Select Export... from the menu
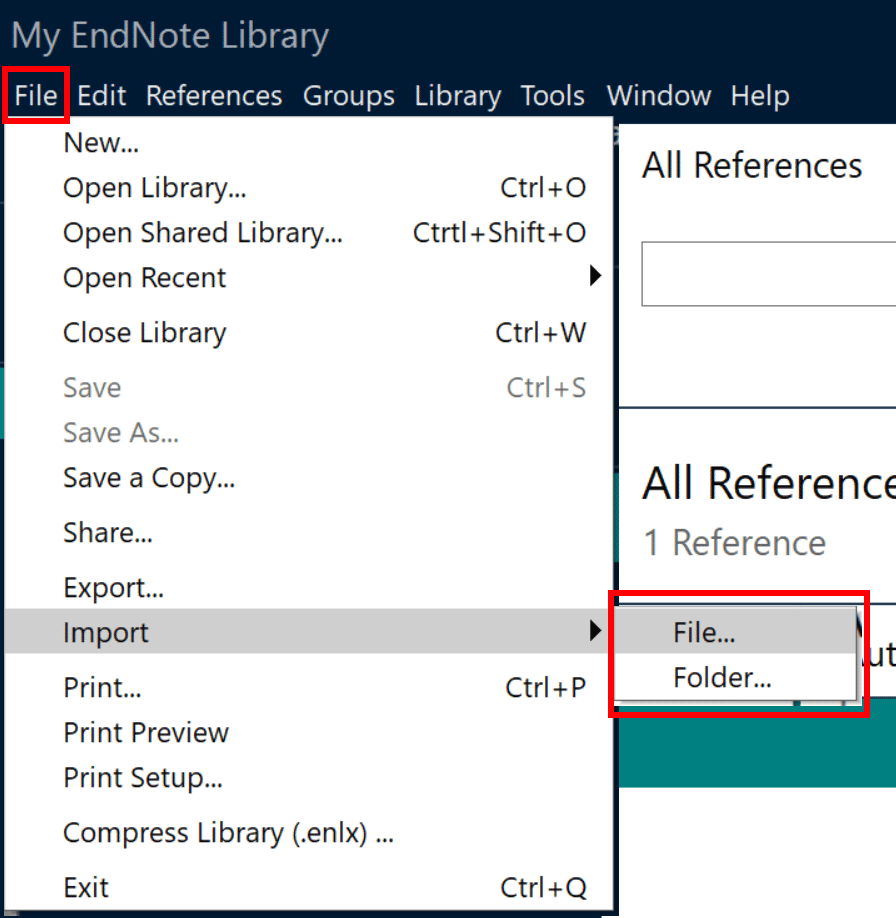 113,588
